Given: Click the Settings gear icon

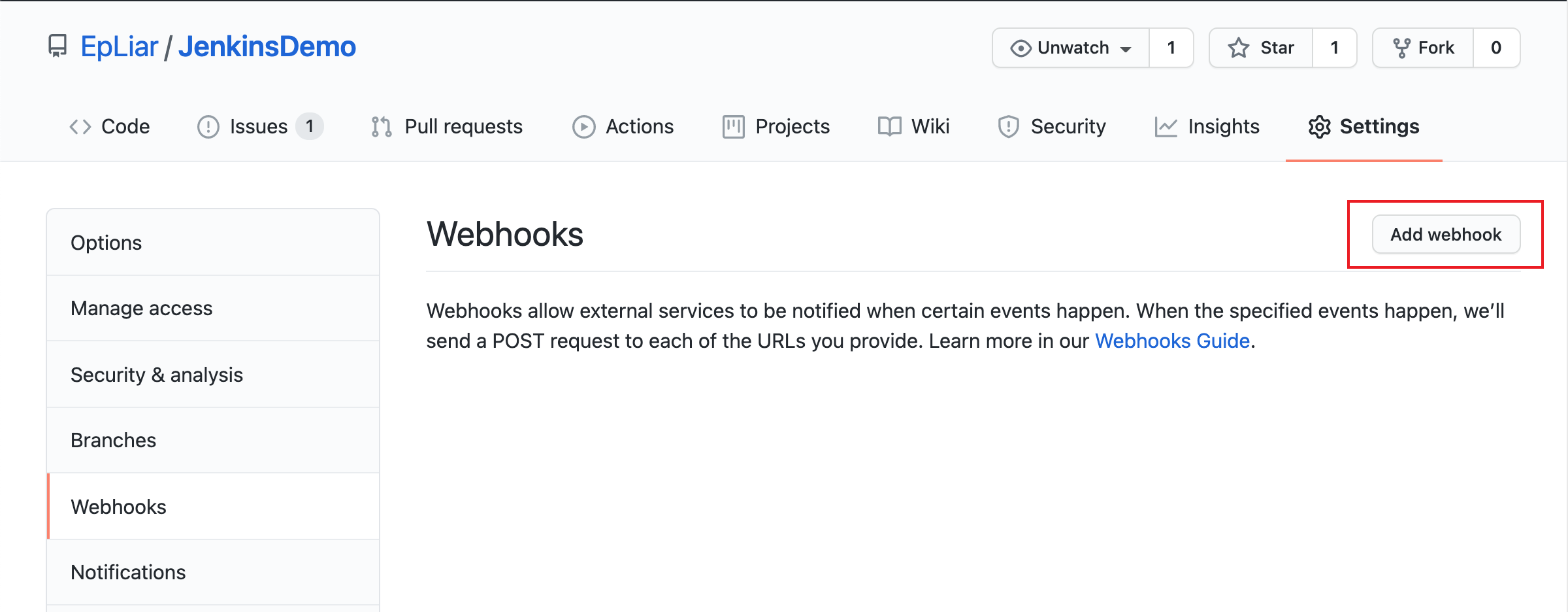Looking at the screenshot, I should (1321, 126).
